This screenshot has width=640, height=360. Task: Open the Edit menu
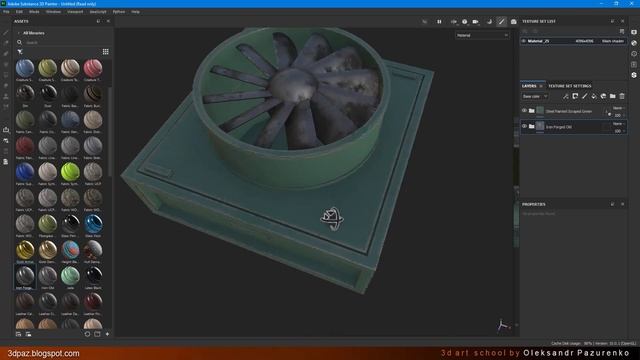(19, 12)
